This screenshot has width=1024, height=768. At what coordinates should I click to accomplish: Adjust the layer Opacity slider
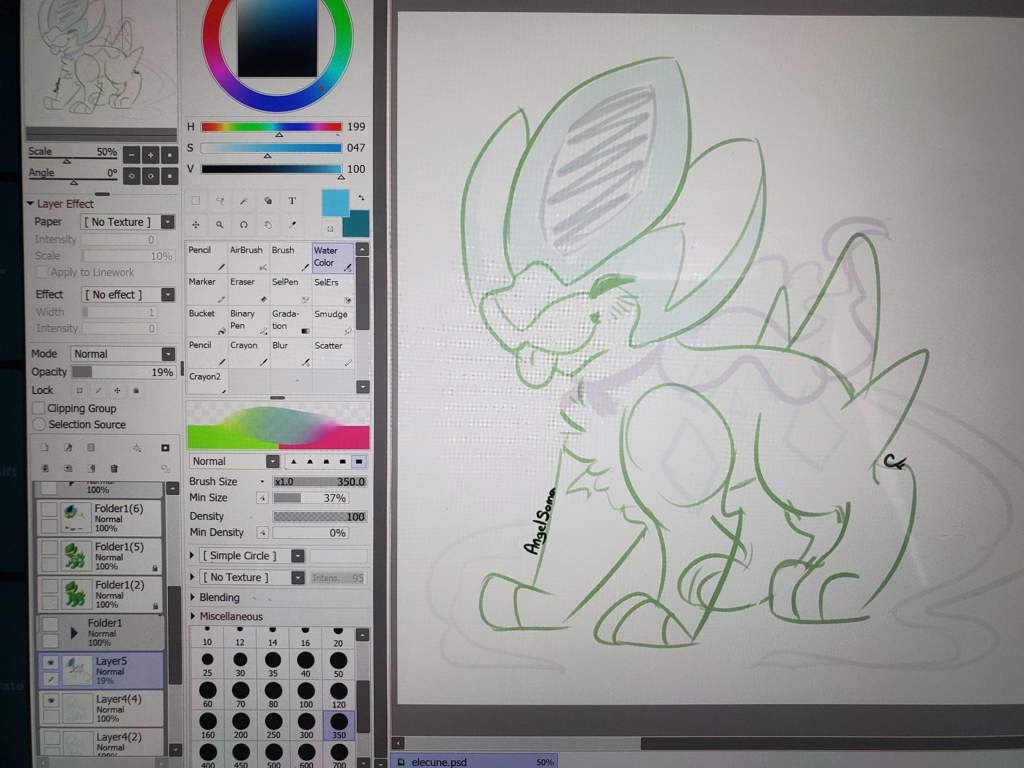[x=123, y=372]
